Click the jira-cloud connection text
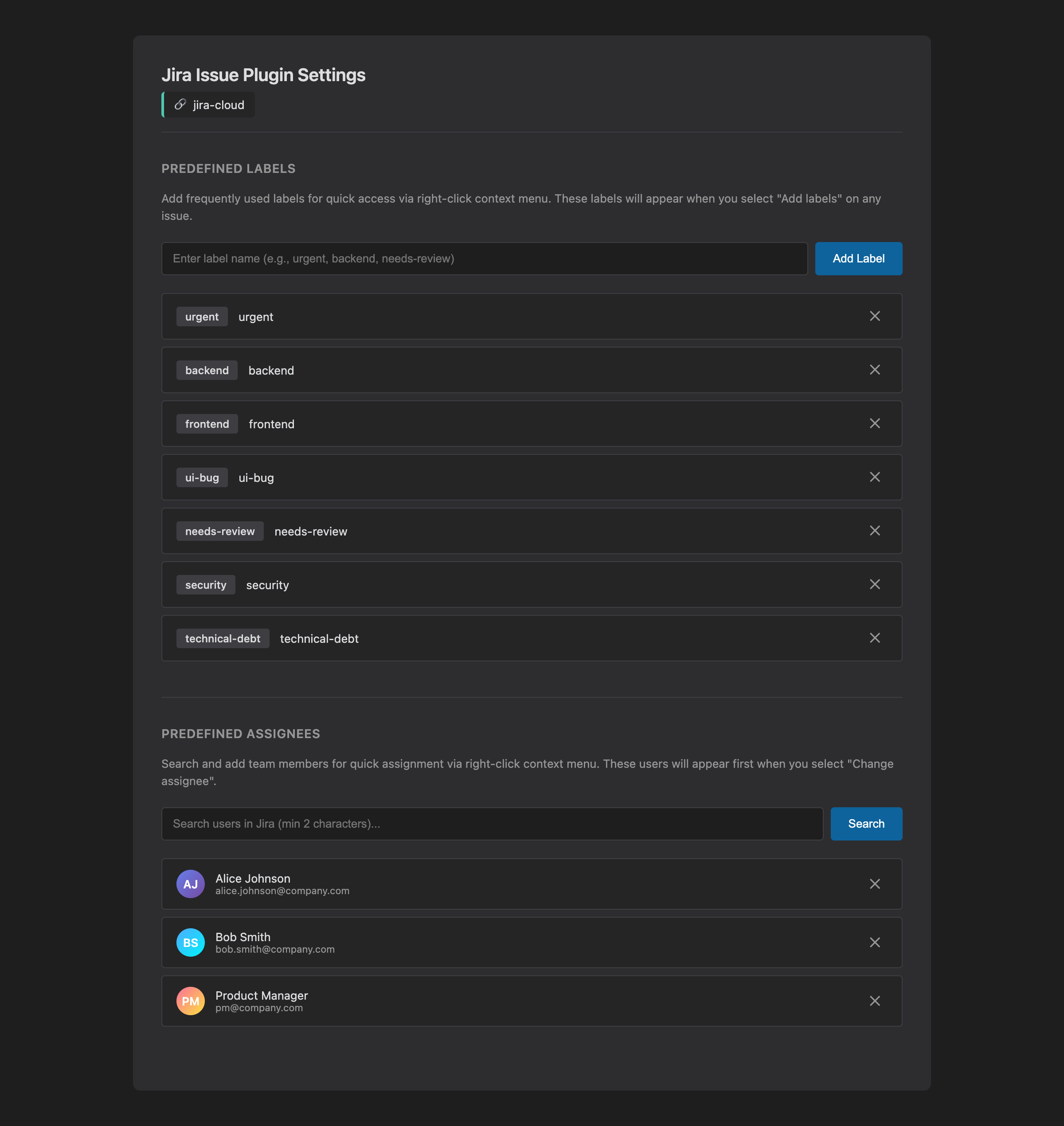Image resolution: width=1064 pixels, height=1126 pixels. pyautogui.click(x=219, y=105)
